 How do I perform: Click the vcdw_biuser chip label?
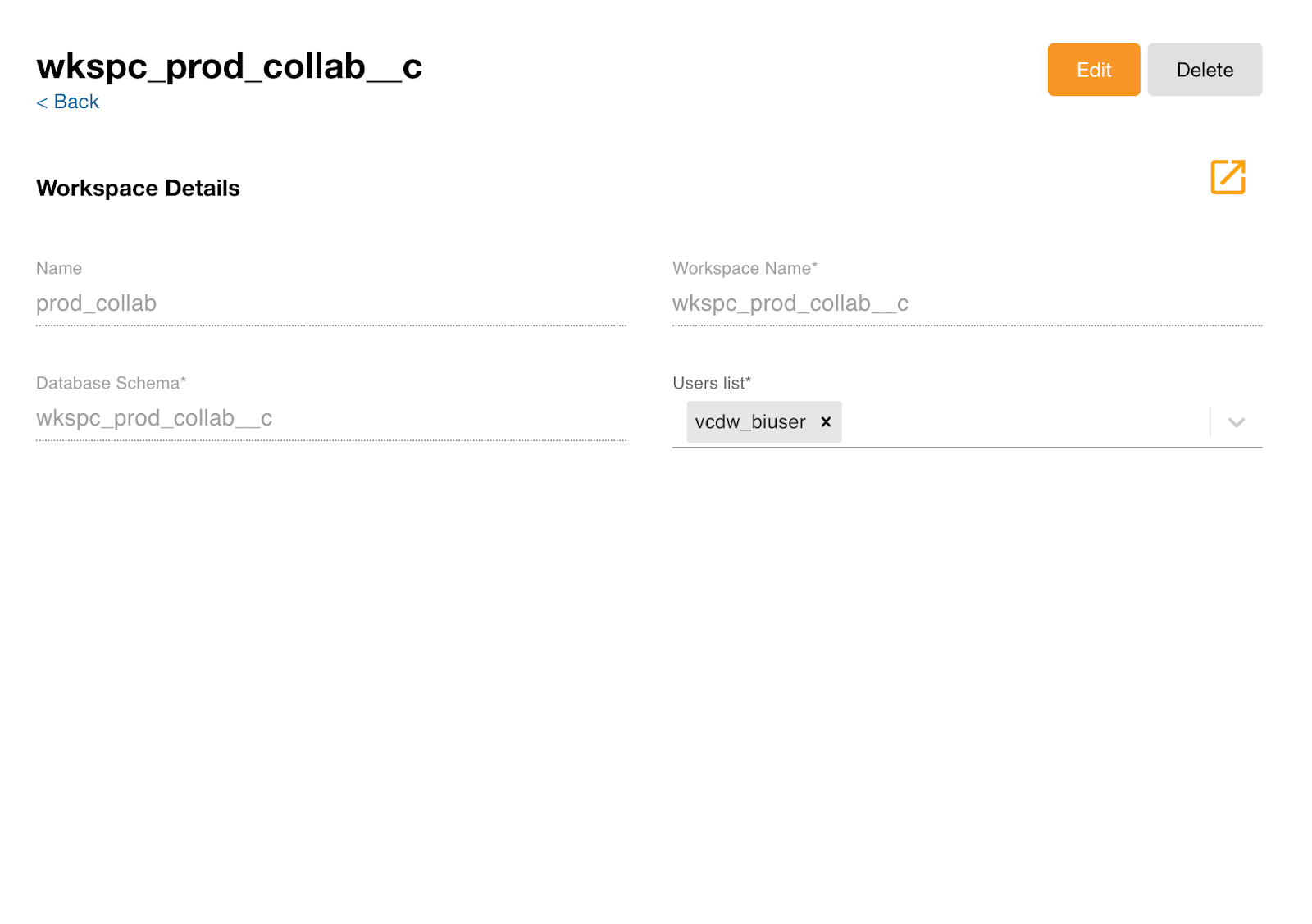click(749, 422)
